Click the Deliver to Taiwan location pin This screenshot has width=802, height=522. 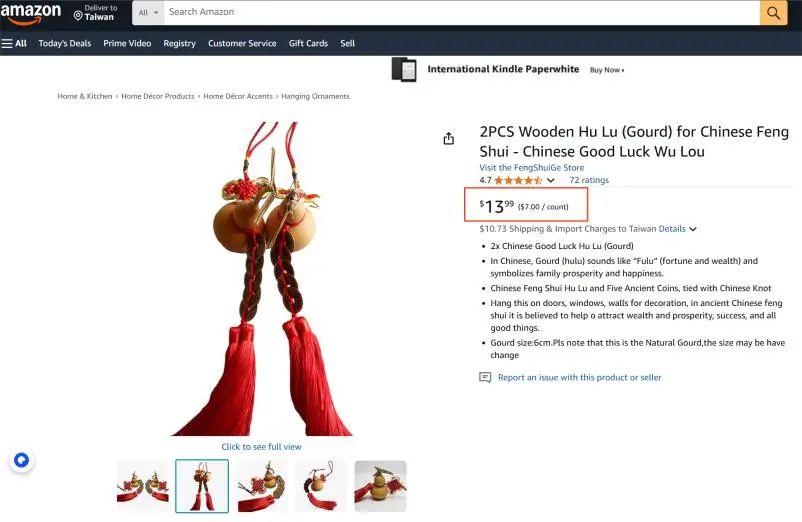tap(78, 16)
